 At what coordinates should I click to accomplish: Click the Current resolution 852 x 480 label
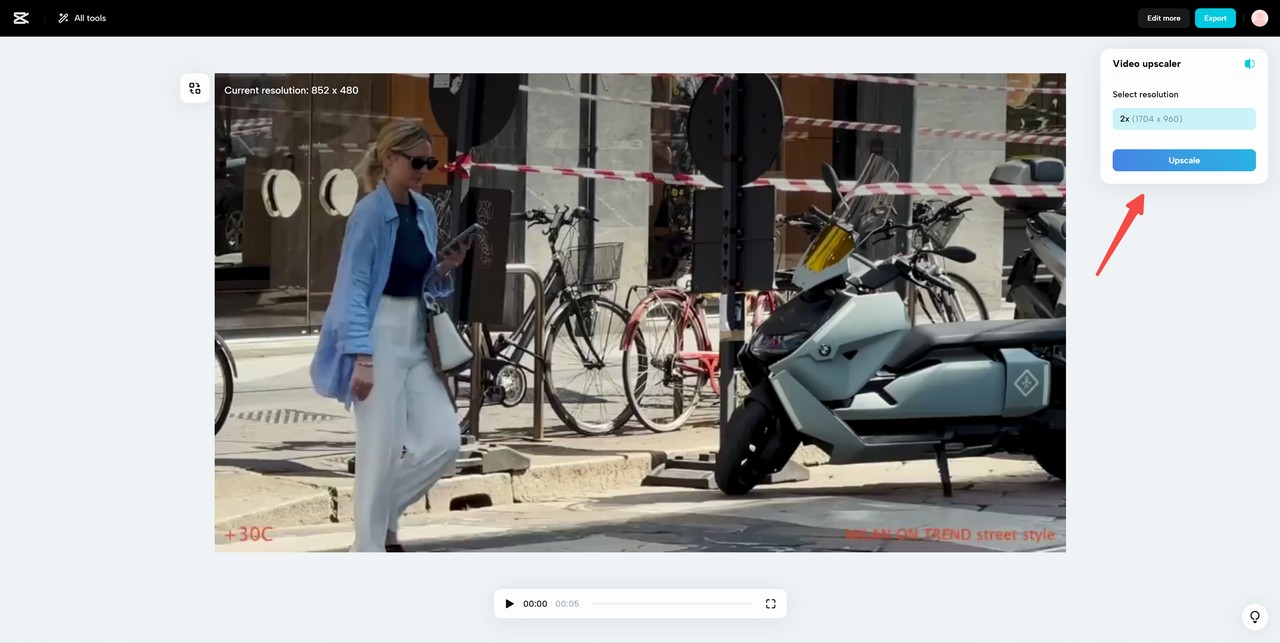coord(291,90)
